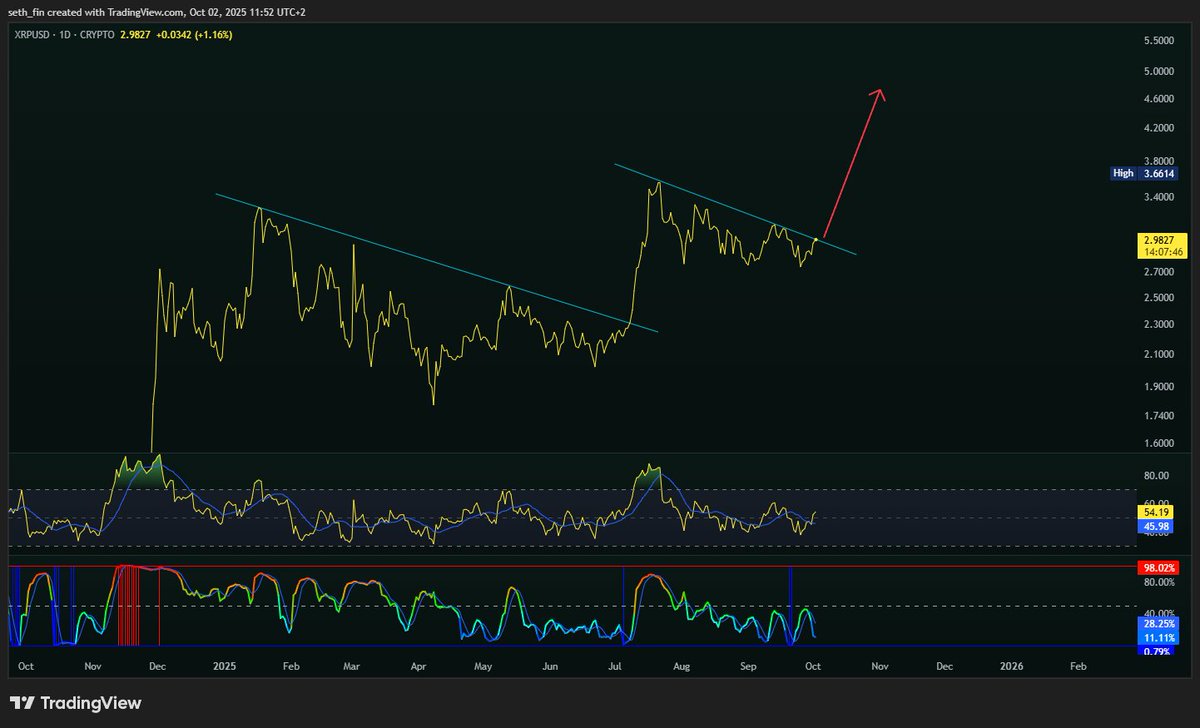Click the 5.5000 price axis label

(1159, 41)
